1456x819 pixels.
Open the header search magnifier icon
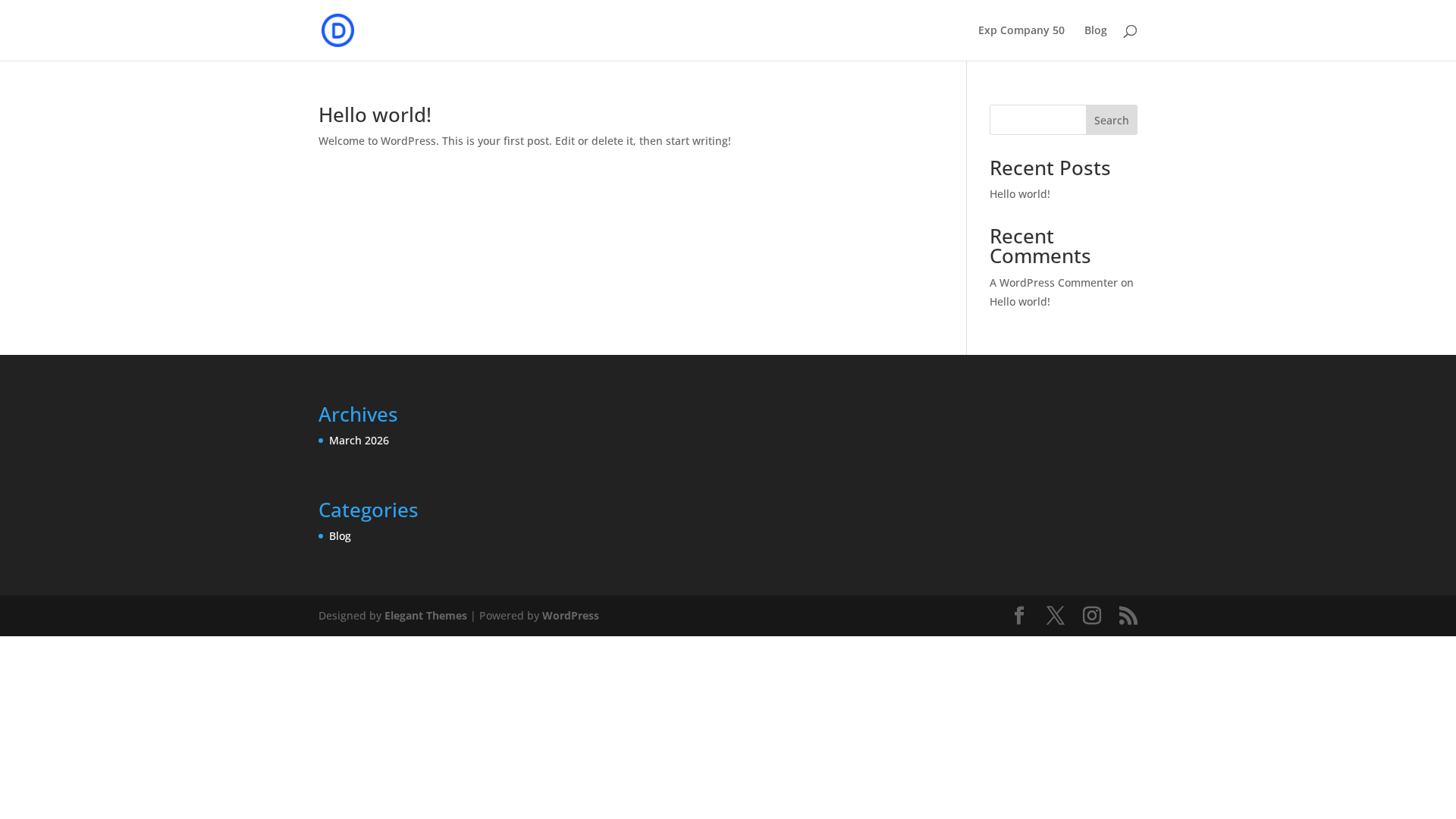pyautogui.click(x=1130, y=30)
